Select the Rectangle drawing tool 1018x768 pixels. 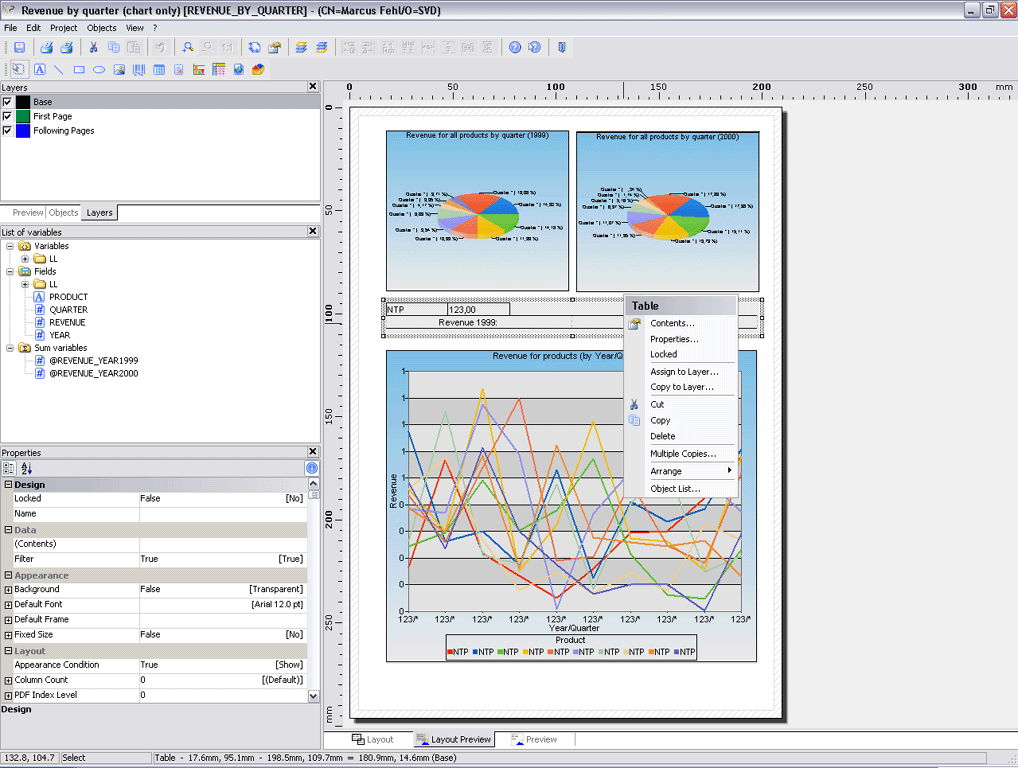click(x=79, y=70)
